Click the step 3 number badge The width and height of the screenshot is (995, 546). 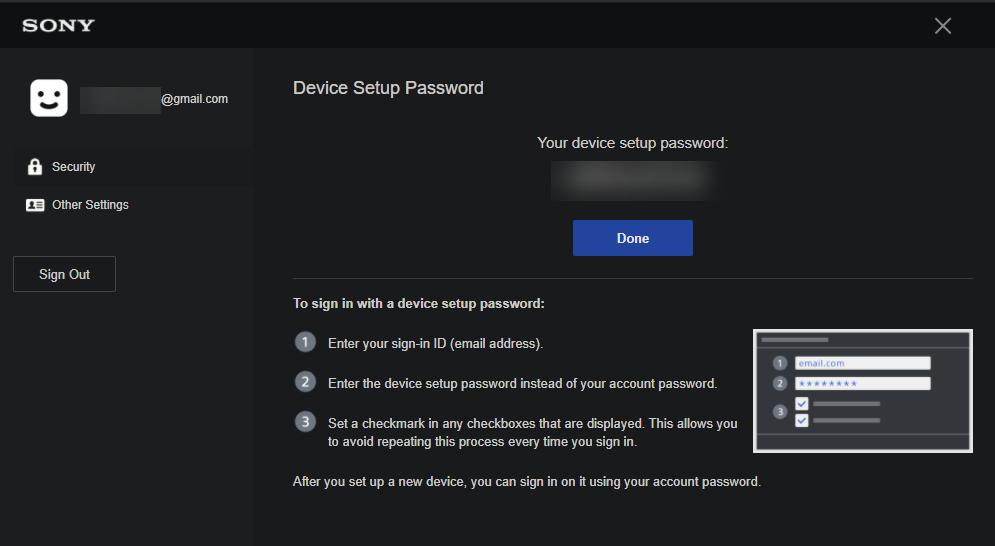[x=305, y=421]
